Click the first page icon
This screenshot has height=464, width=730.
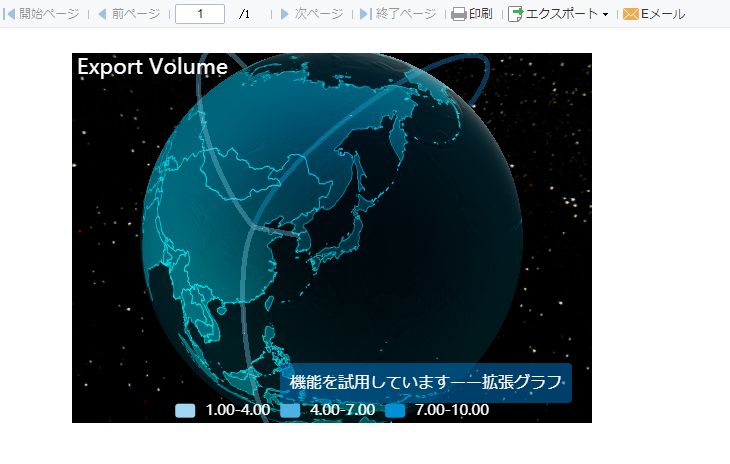click(9, 14)
